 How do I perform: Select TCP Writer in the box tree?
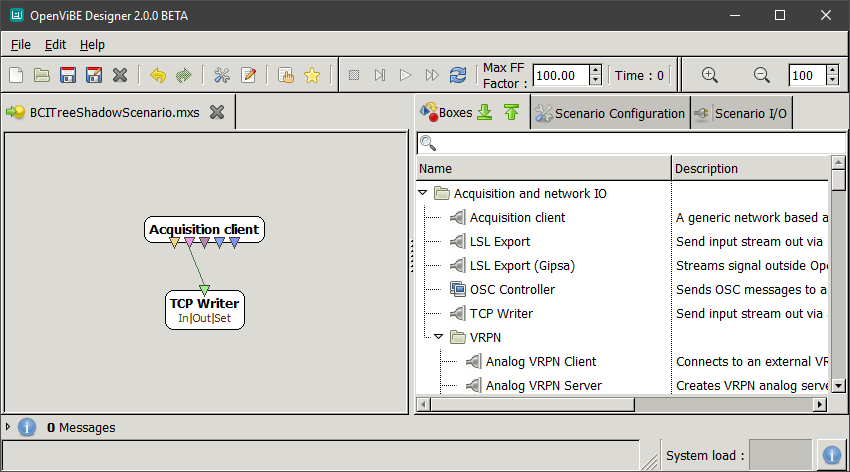click(501, 313)
